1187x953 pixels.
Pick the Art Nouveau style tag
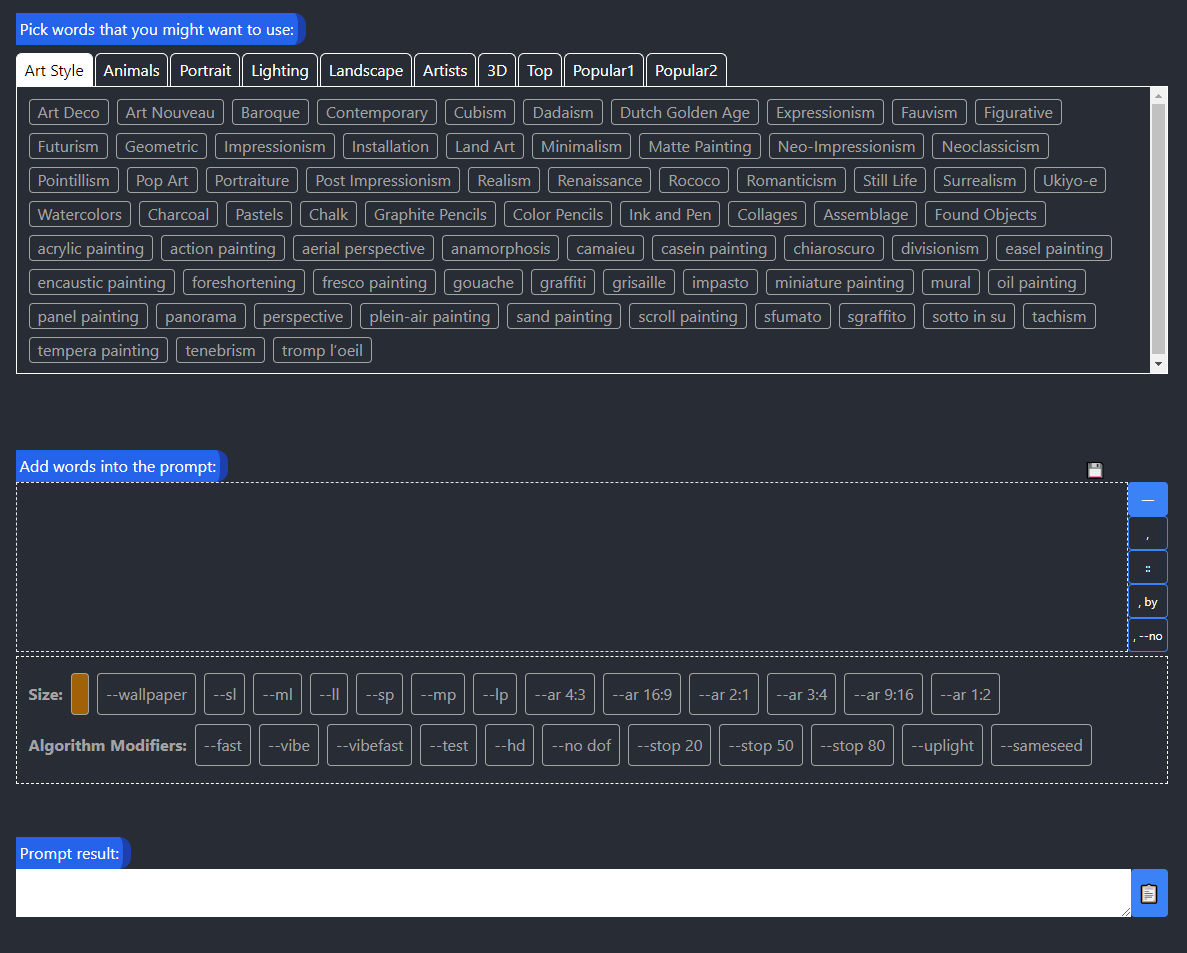pos(170,112)
